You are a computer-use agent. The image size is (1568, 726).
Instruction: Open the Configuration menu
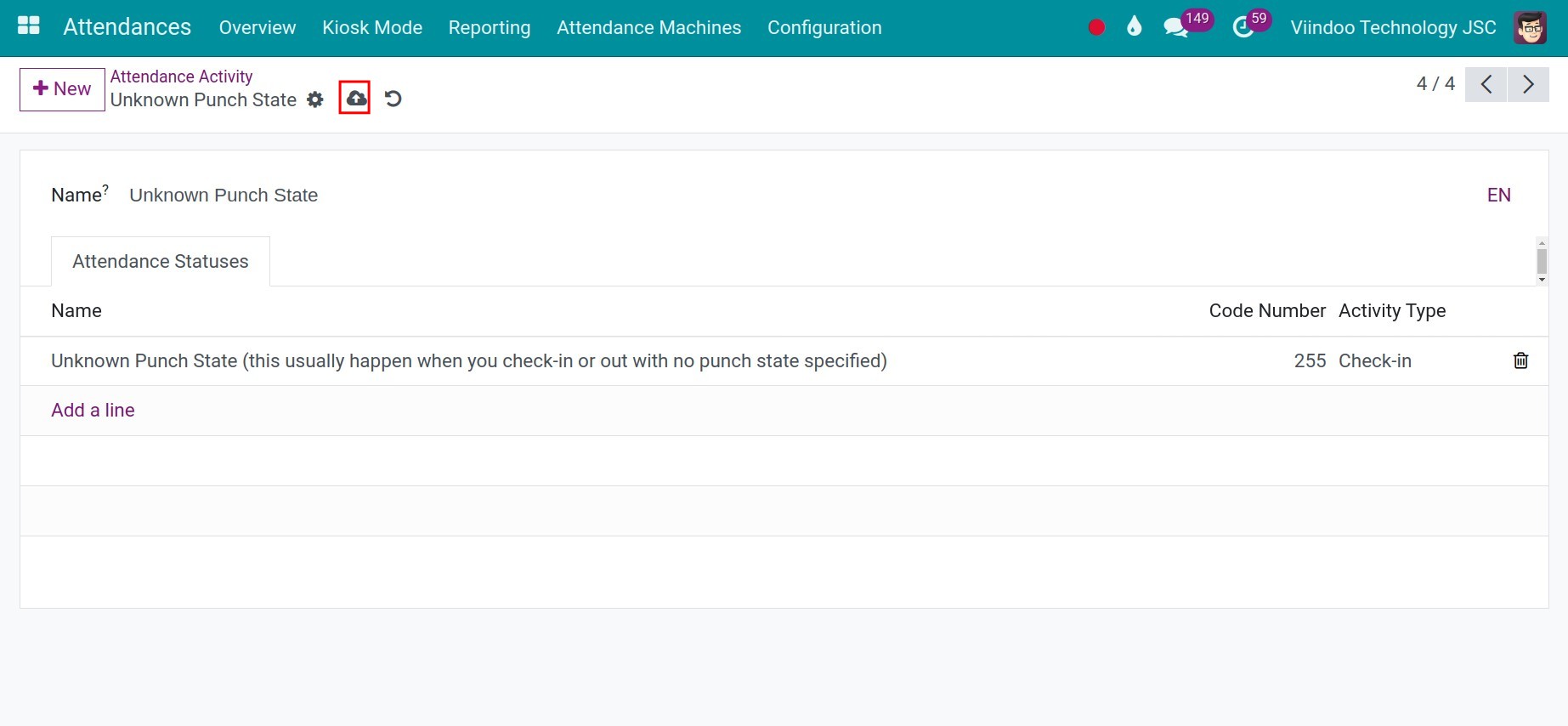(824, 27)
